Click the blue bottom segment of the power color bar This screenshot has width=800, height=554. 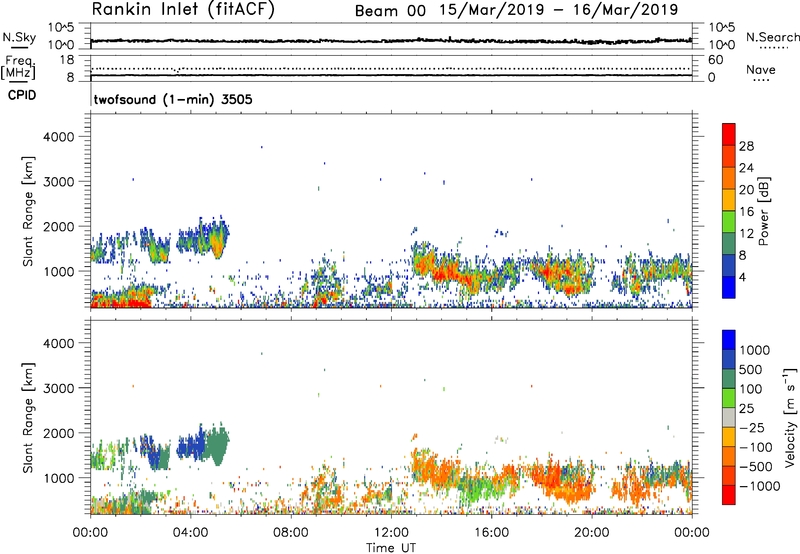point(729,287)
